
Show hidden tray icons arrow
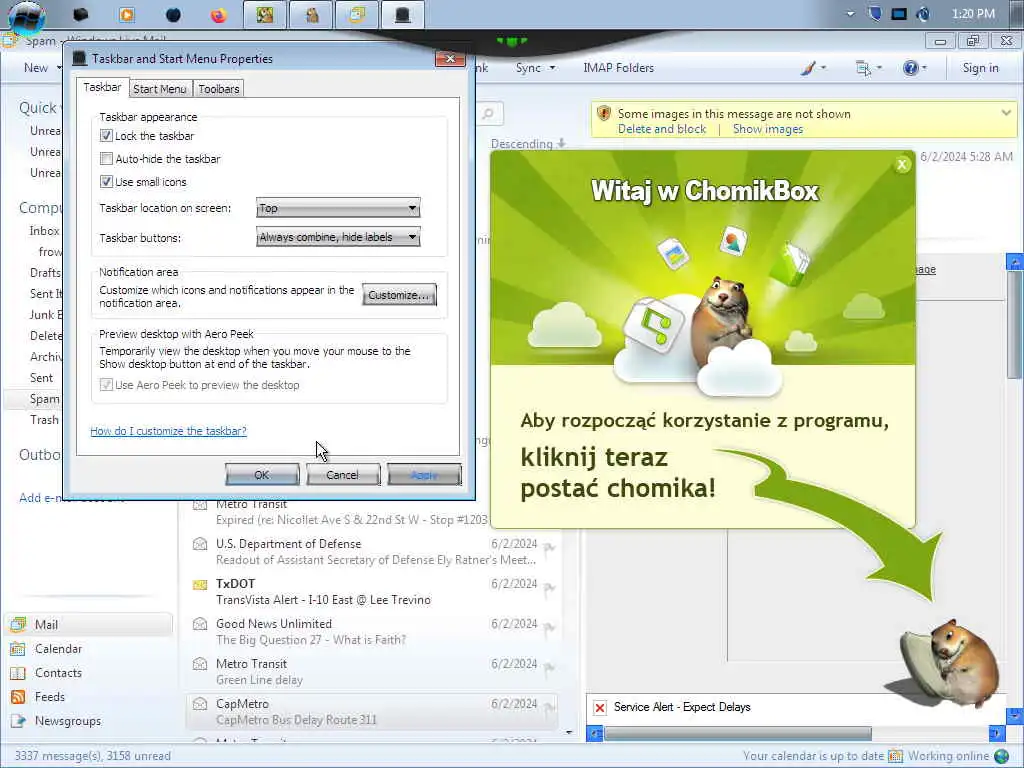[850, 14]
